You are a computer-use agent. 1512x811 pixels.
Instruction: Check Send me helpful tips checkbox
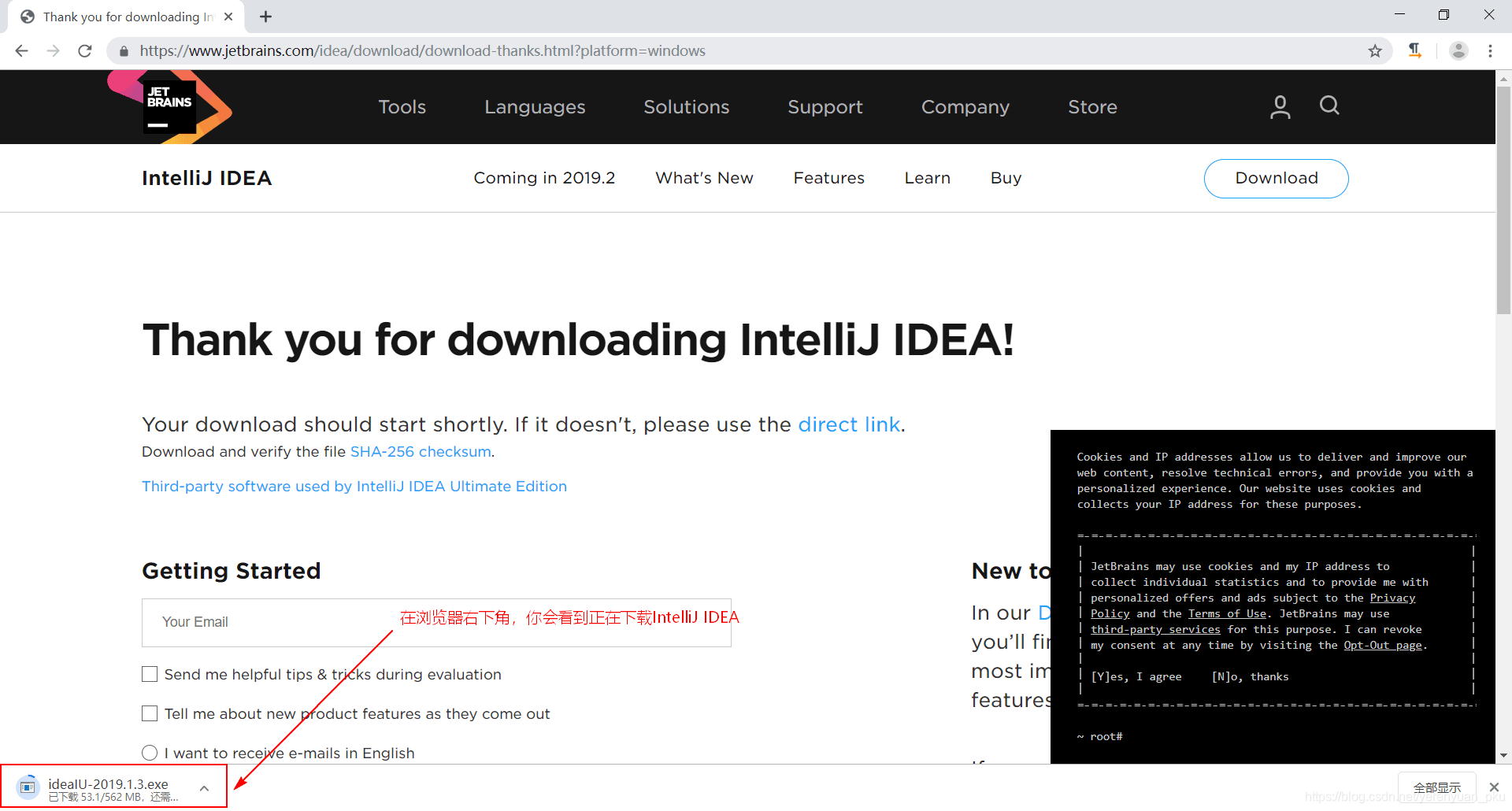tap(150, 674)
